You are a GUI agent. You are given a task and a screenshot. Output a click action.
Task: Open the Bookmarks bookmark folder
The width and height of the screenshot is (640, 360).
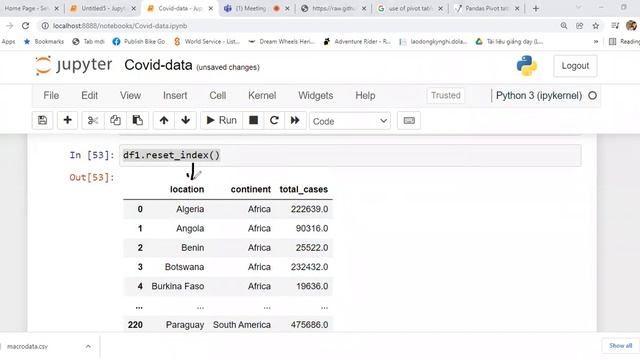[44, 42]
